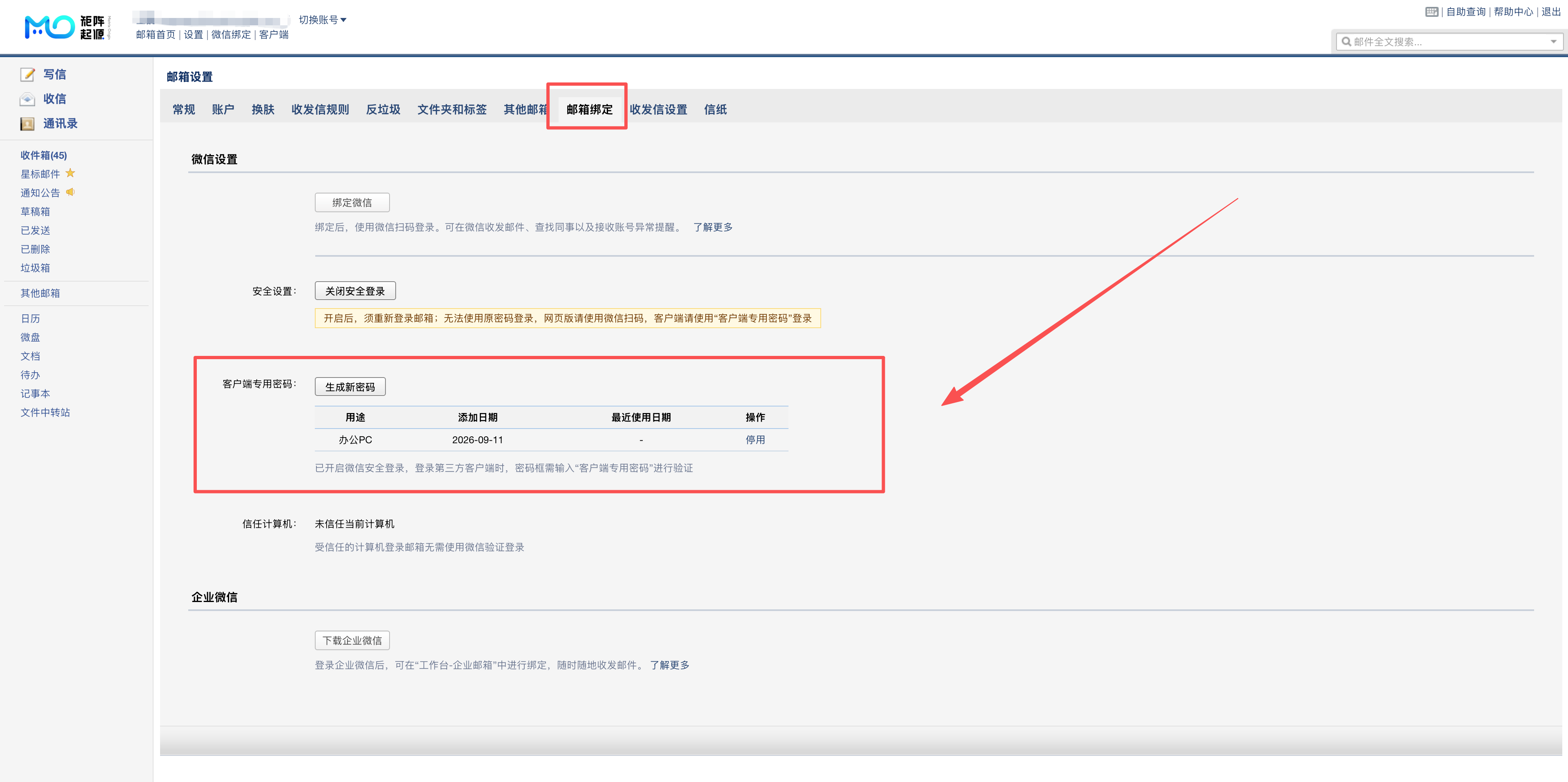Viewport: 1568px width, 782px height.
Task: Click the contacts address book icon
Action: click(x=27, y=124)
